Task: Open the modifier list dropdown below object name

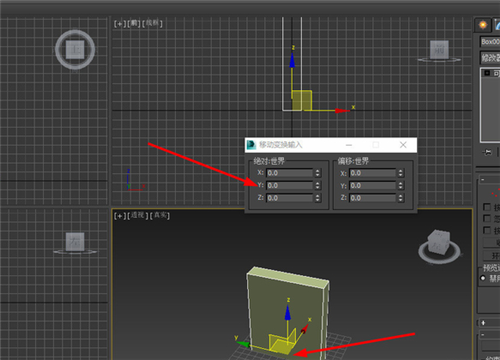Action: (490, 58)
